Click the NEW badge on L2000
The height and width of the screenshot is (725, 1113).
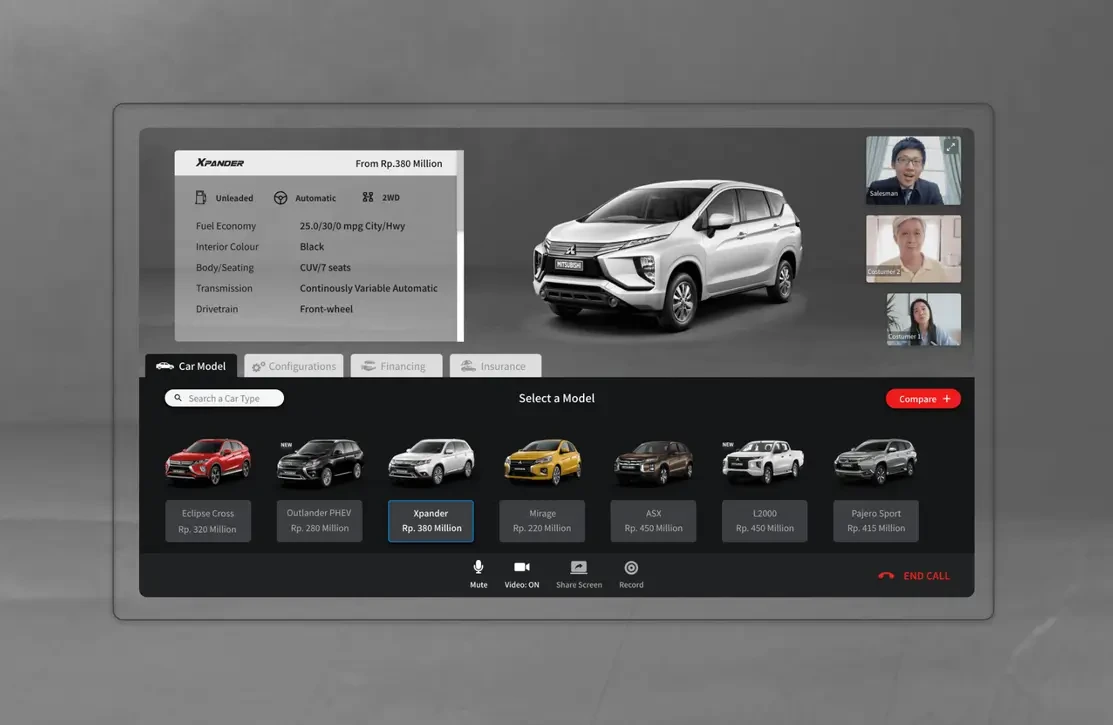pos(728,445)
